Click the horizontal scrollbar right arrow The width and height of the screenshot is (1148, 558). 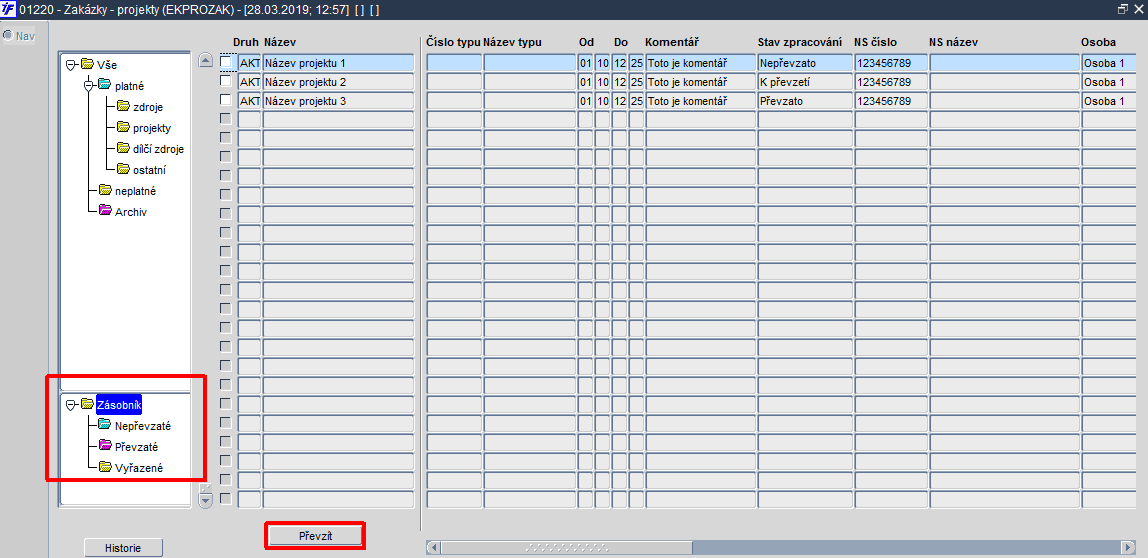1128,548
